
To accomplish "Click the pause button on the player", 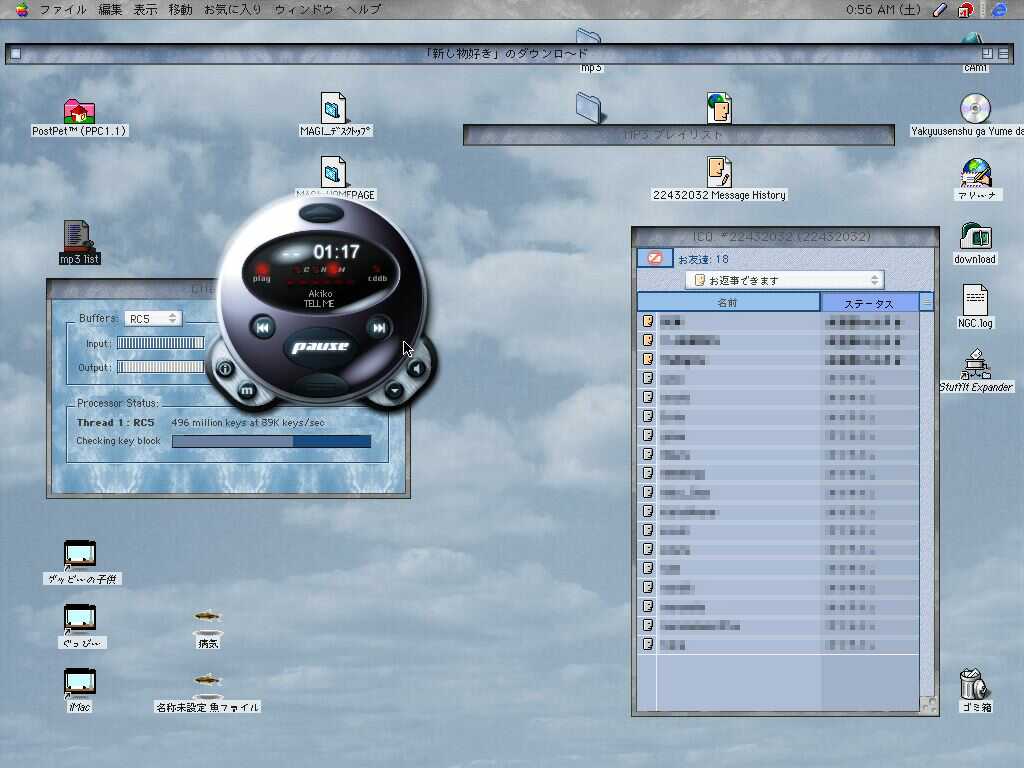I will tap(320, 346).
